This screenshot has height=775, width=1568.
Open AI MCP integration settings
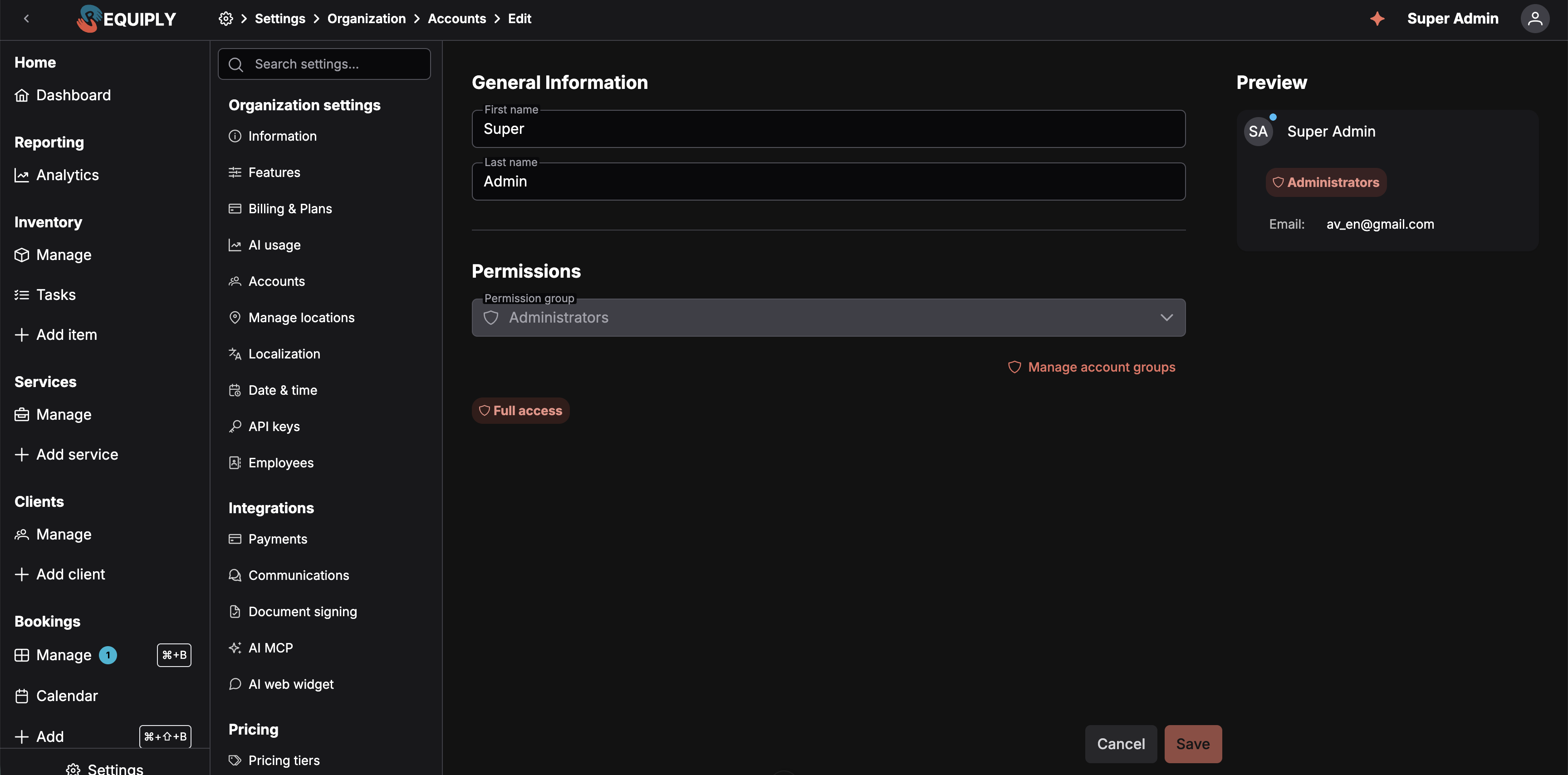pyautogui.click(x=260, y=648)
